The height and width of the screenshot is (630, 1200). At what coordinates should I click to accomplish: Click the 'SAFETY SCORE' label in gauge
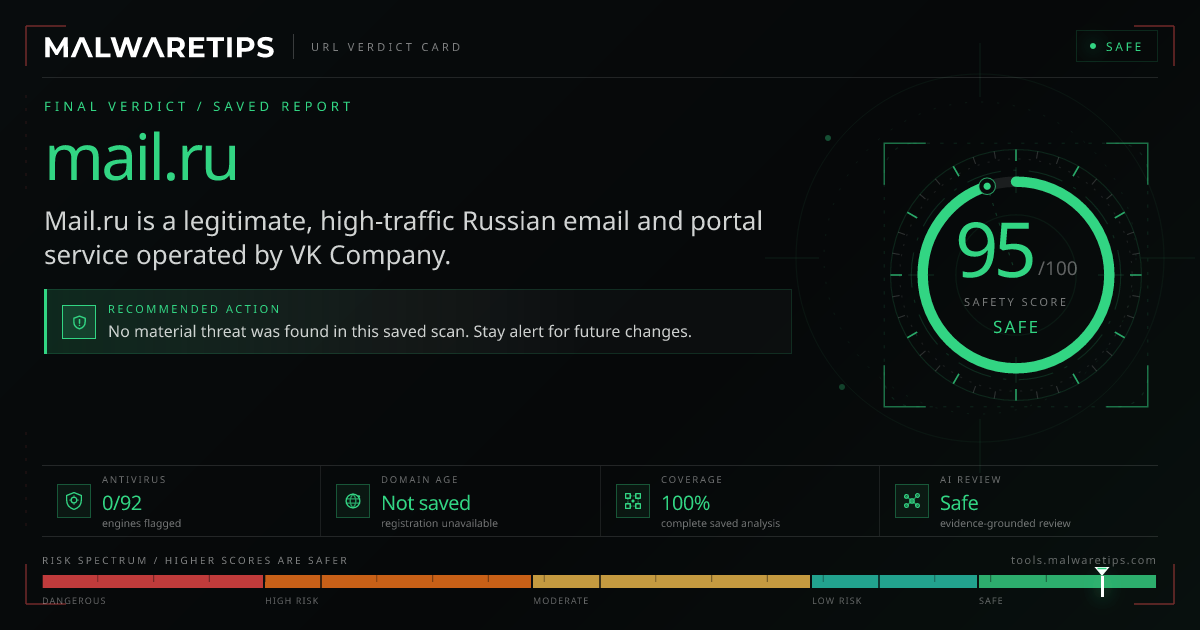(x=1015, y=302)
